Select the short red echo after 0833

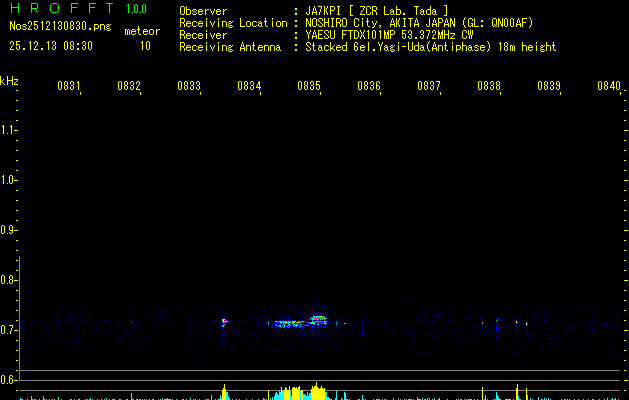[224, 322]
